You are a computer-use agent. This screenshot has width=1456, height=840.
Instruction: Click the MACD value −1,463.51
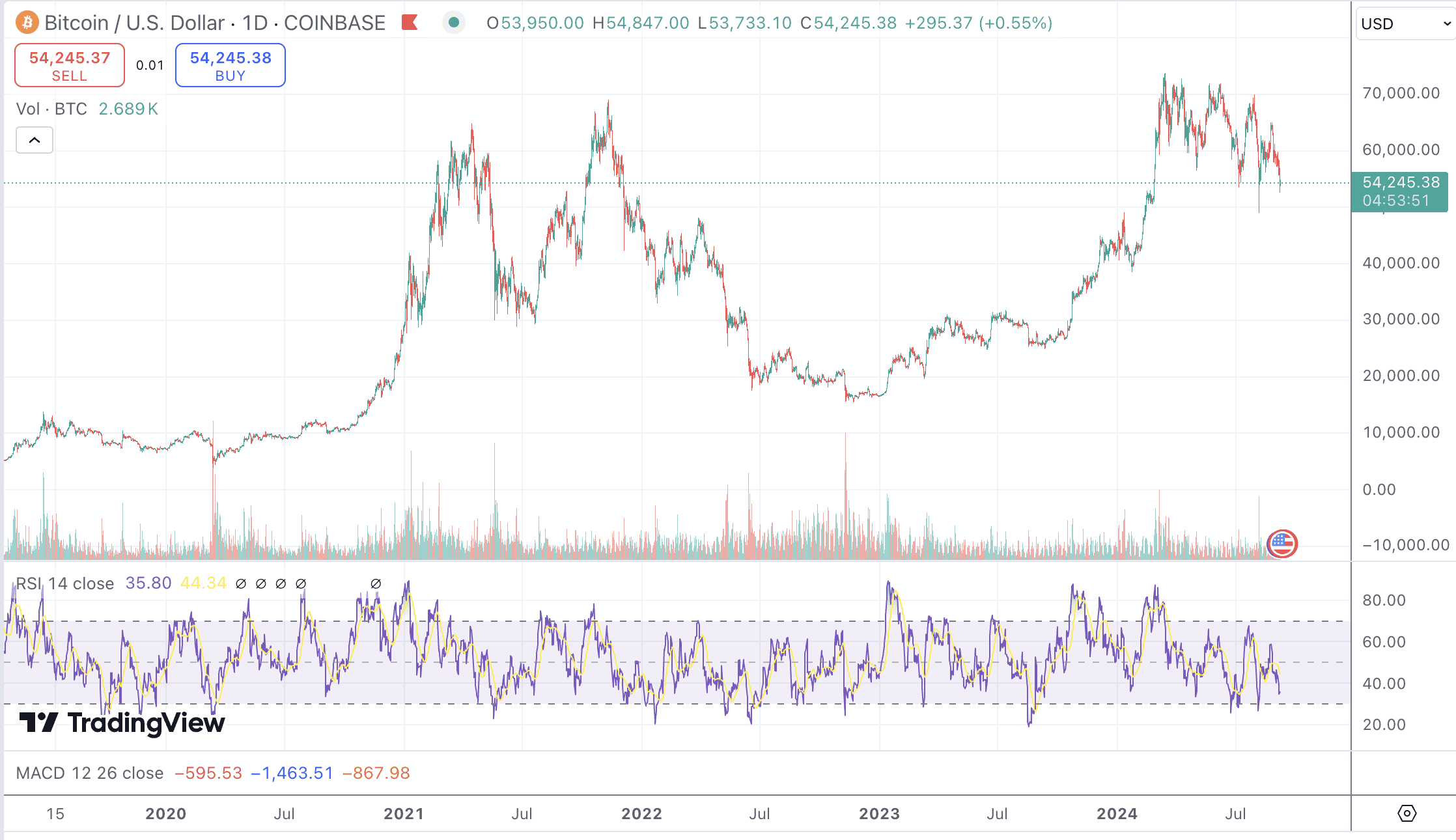pos(292,773)
